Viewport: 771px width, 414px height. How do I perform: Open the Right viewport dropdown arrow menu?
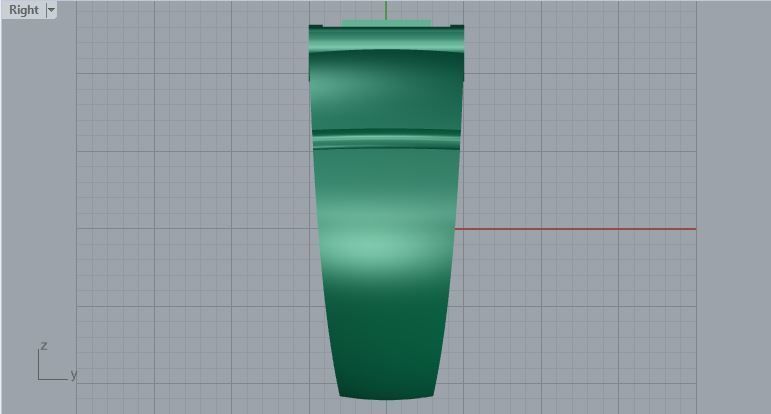[51, 10]
